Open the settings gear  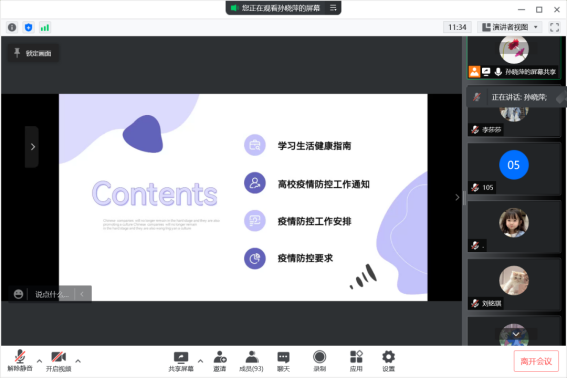point(388,361)
